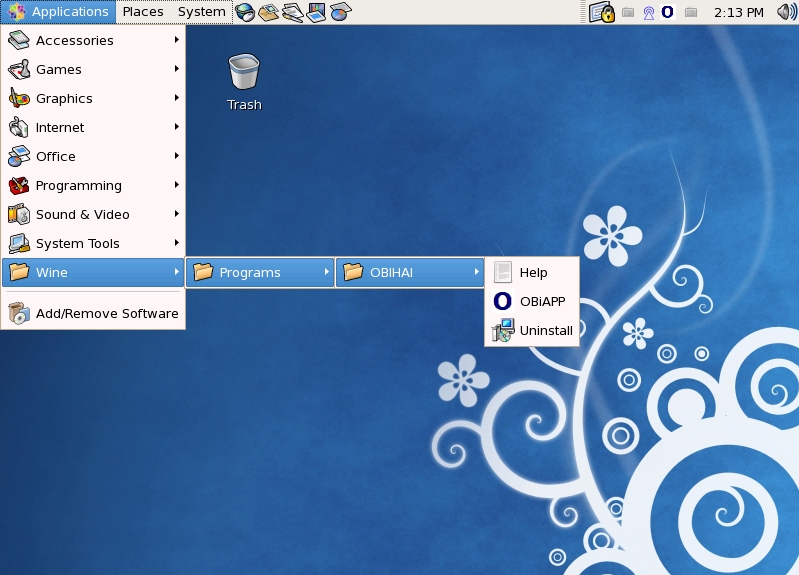The width and height of the screenshot is (799, 575).
Task: Choose Add/Remove Software
Action: tap(93, 313)
